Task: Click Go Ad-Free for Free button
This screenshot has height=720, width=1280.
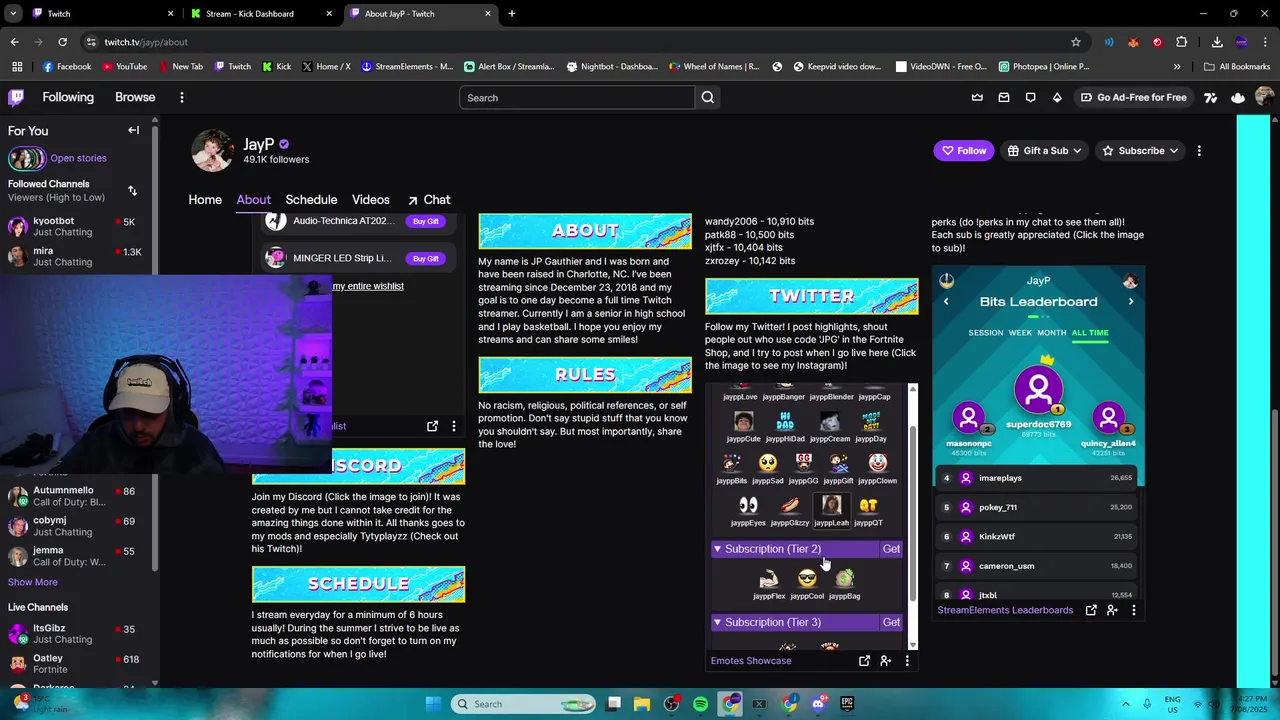Action: coord(1134,97)
